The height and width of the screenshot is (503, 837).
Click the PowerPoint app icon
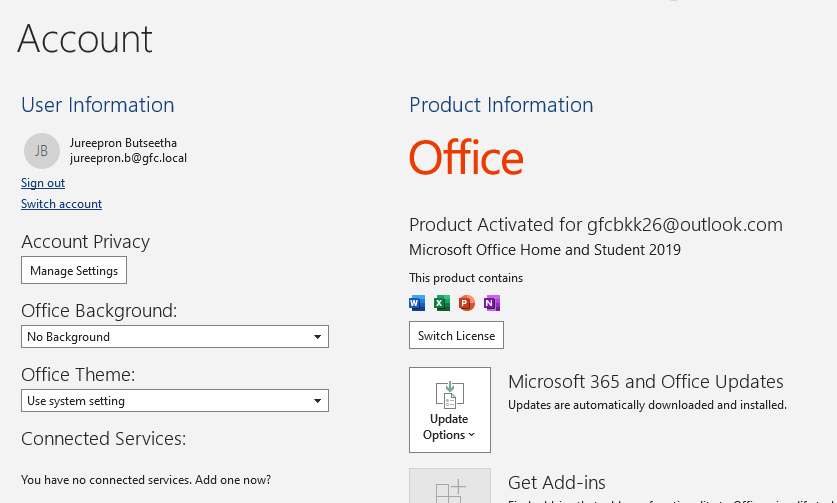coord(466,303)
